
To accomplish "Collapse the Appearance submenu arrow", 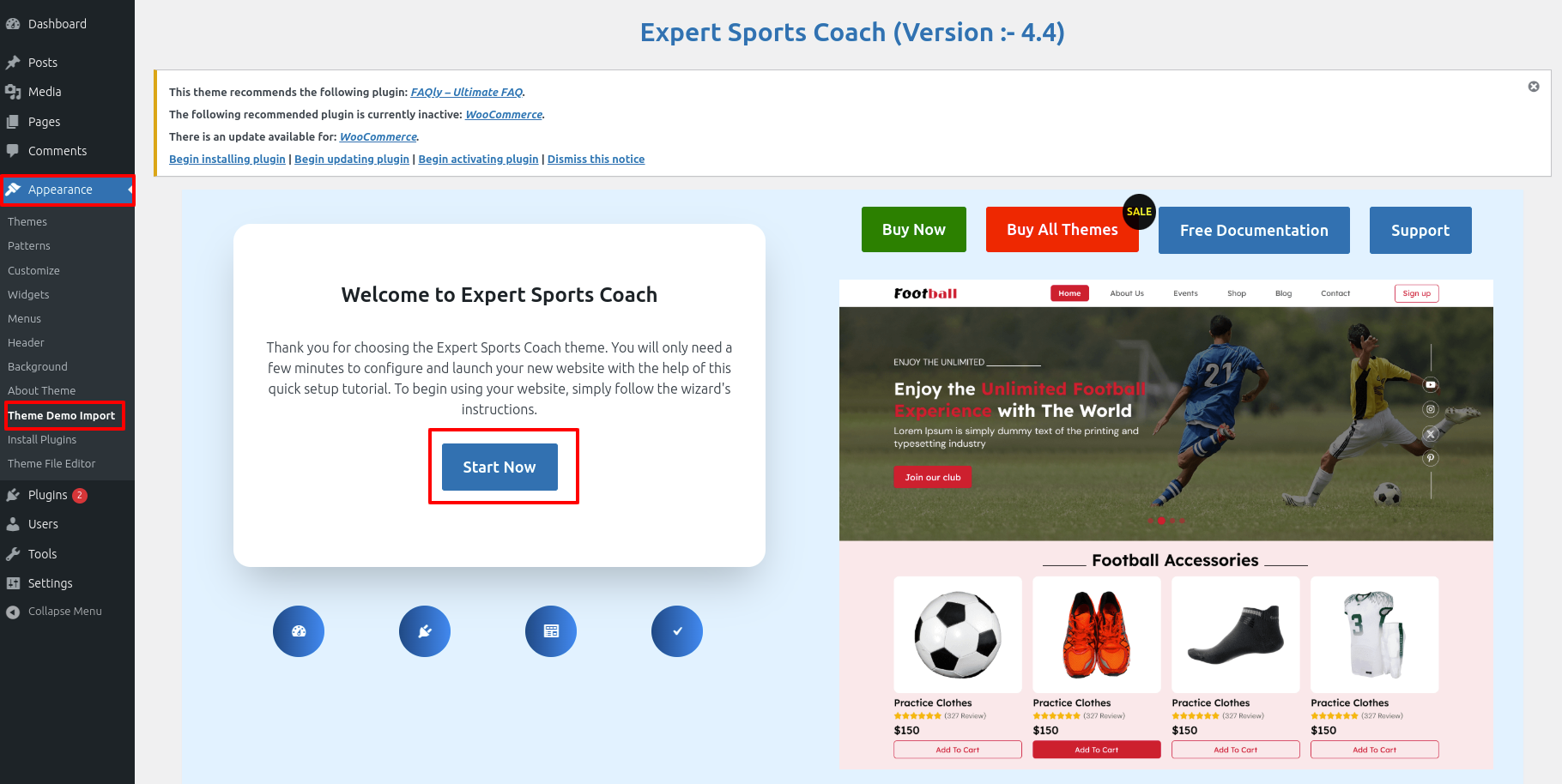I will 130,190.
